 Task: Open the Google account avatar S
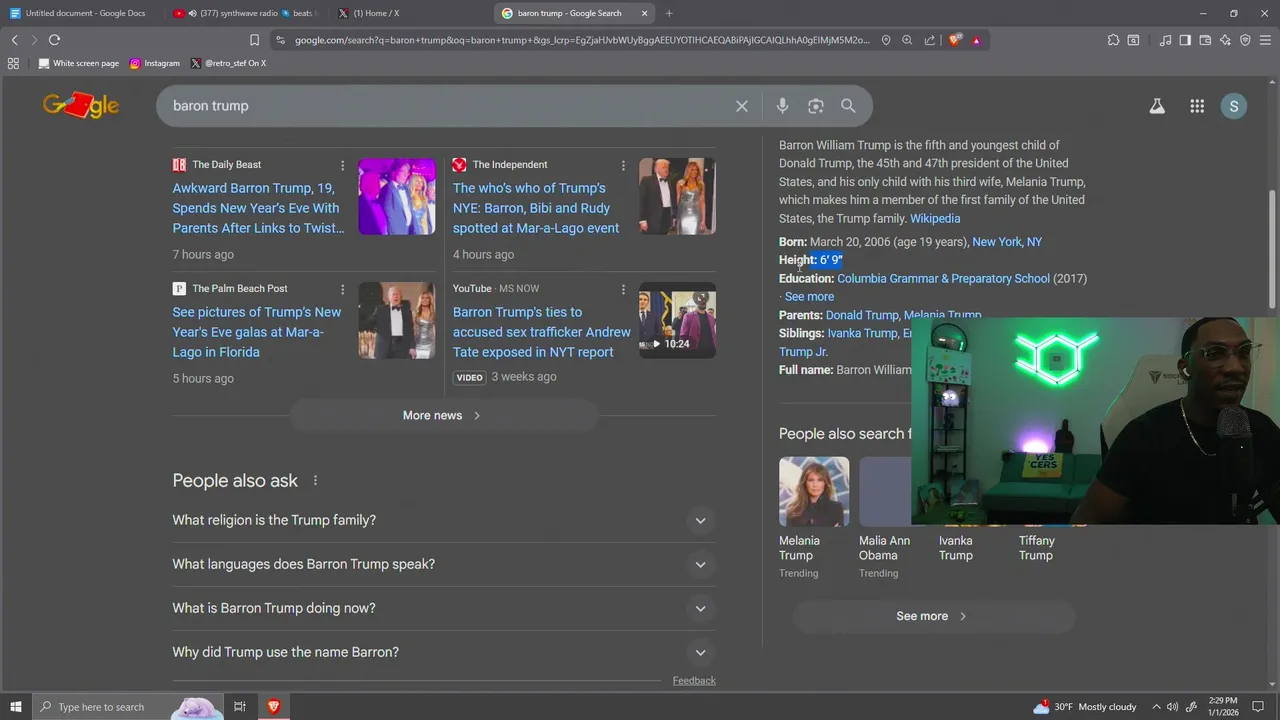(1234, 106)
